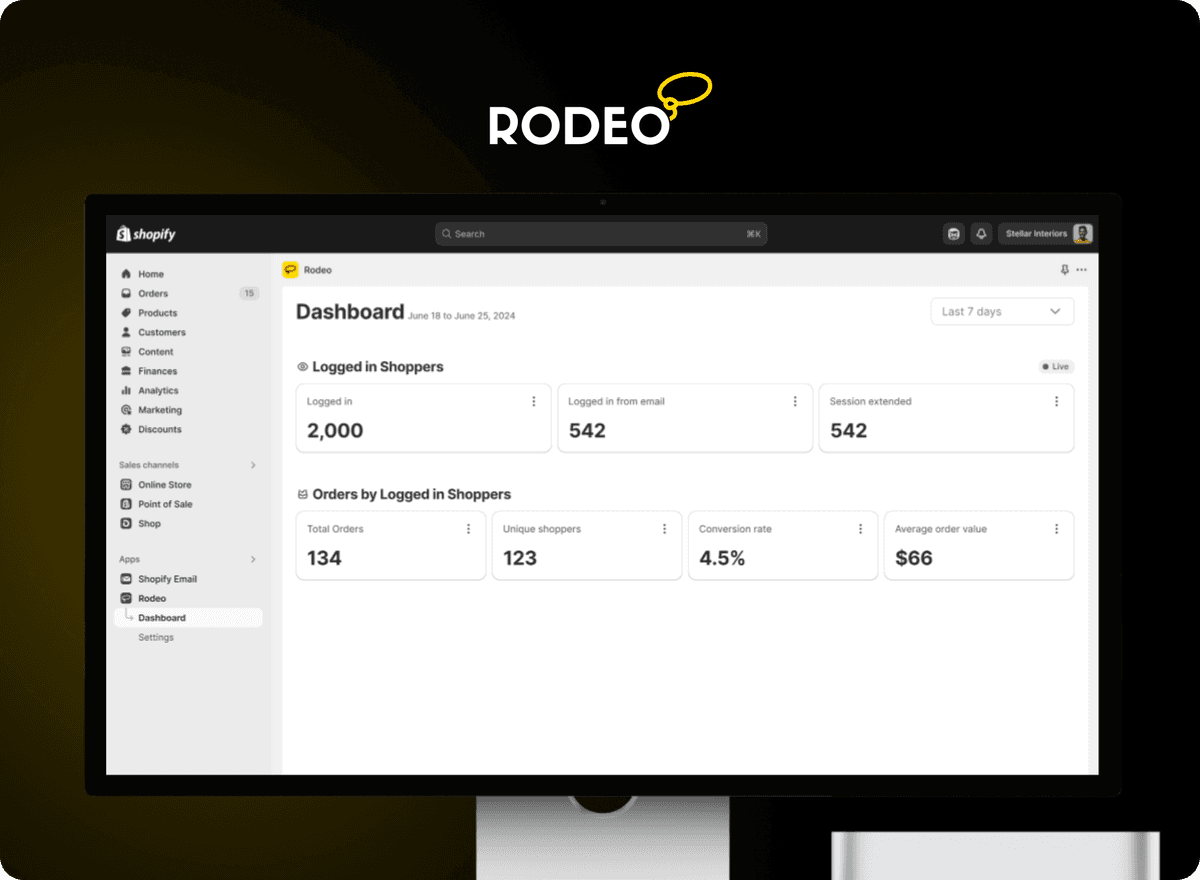Screen dimensions: 1200x880
Task: Click the Analytics icon in the sidebar
Action: point(127,390)
